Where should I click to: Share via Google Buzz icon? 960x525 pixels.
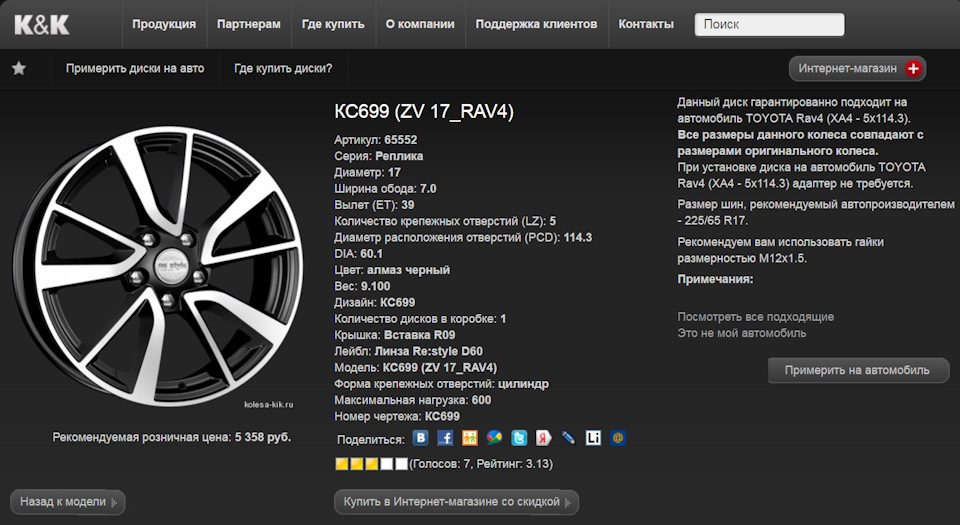coord(494,438)
